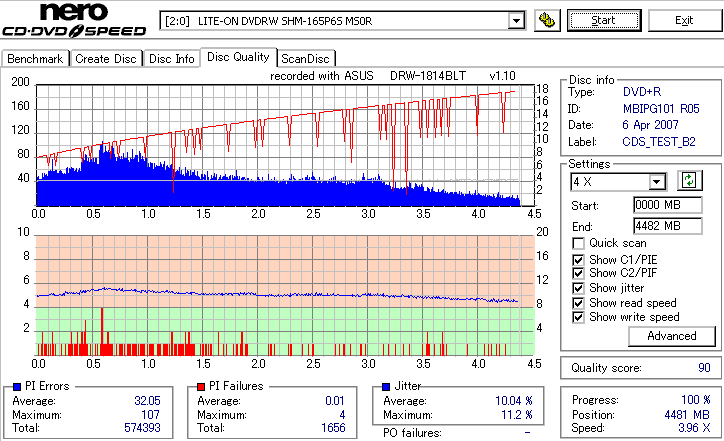Image resolution: width=724 pixels, height=441 pixels.
Task: Click the 4 X speed combo box
Action: pyautogui.click(x=618, y=182)
